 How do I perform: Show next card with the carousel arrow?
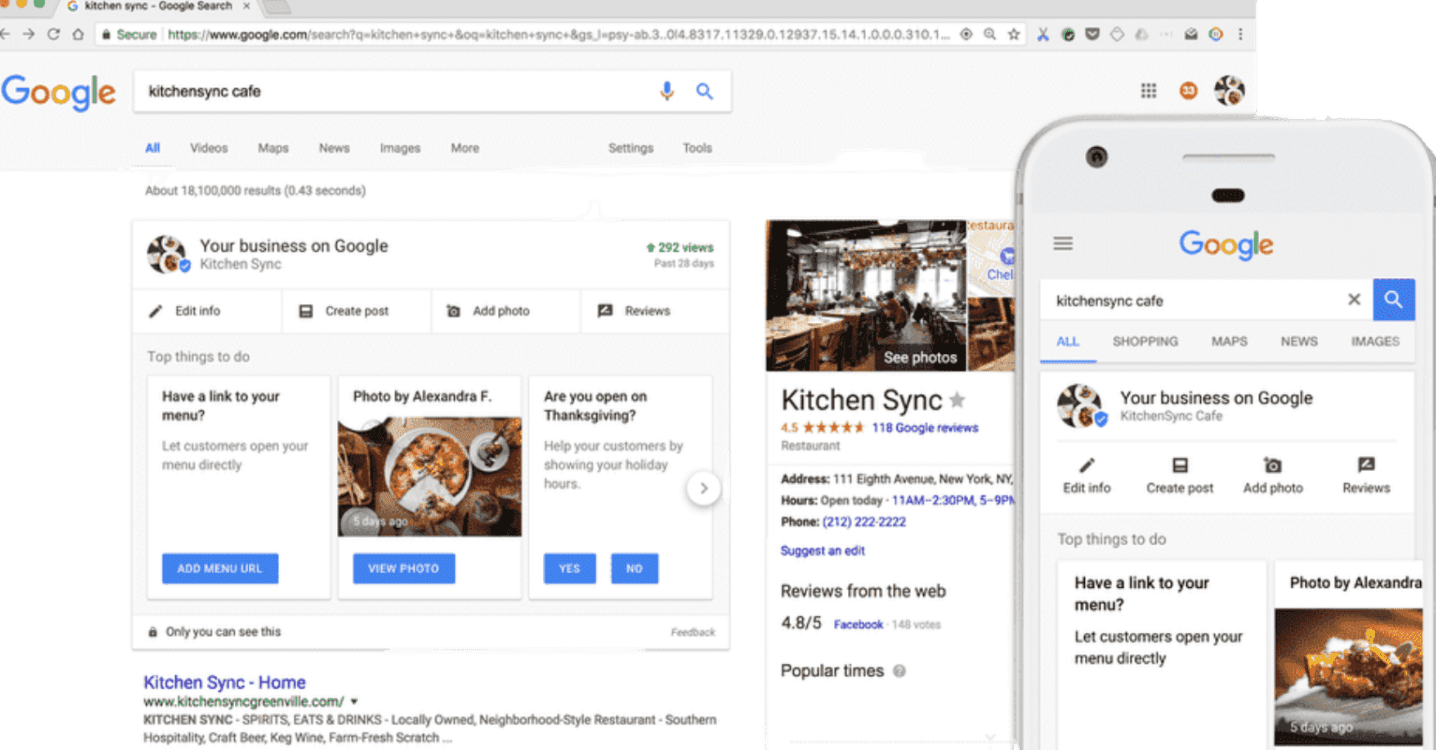pyautogui.click(x=704, y=488)
